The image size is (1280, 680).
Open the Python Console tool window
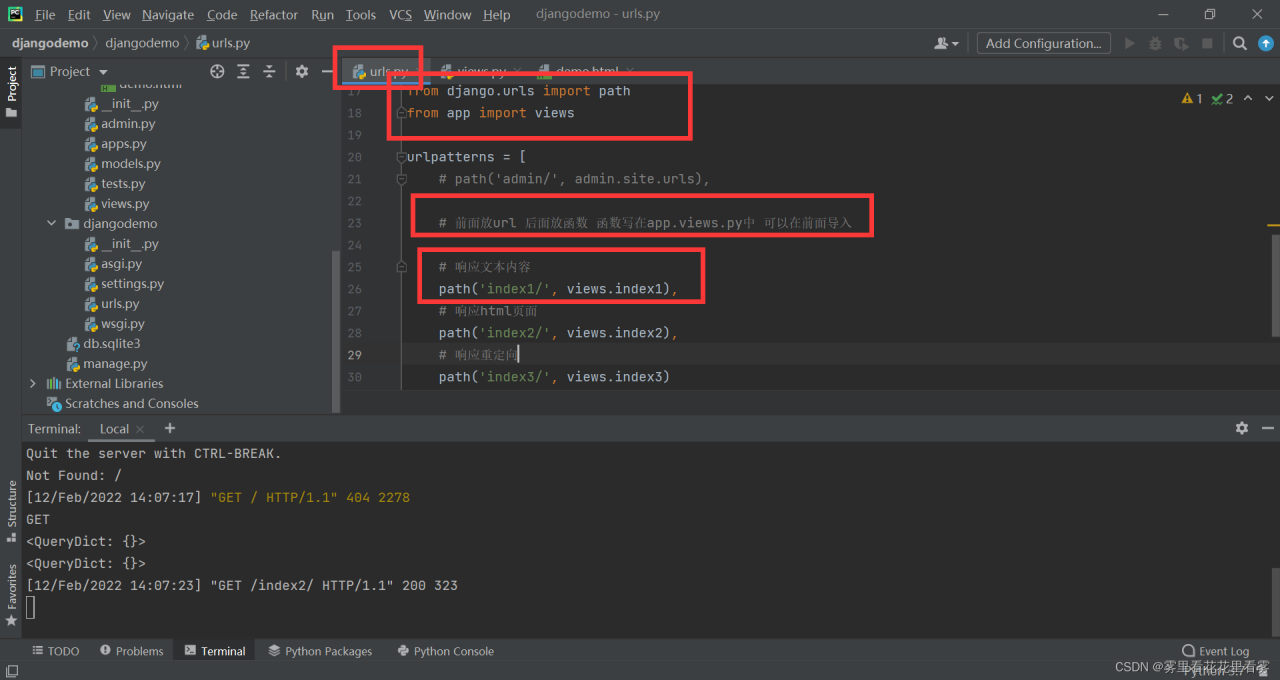click(445, 651)
